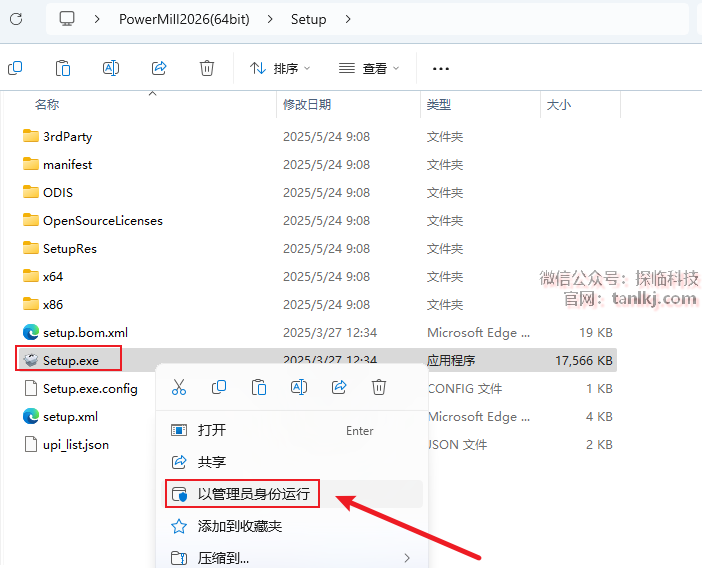Click the CONFIG 文件 type cell

click(465, 389)
